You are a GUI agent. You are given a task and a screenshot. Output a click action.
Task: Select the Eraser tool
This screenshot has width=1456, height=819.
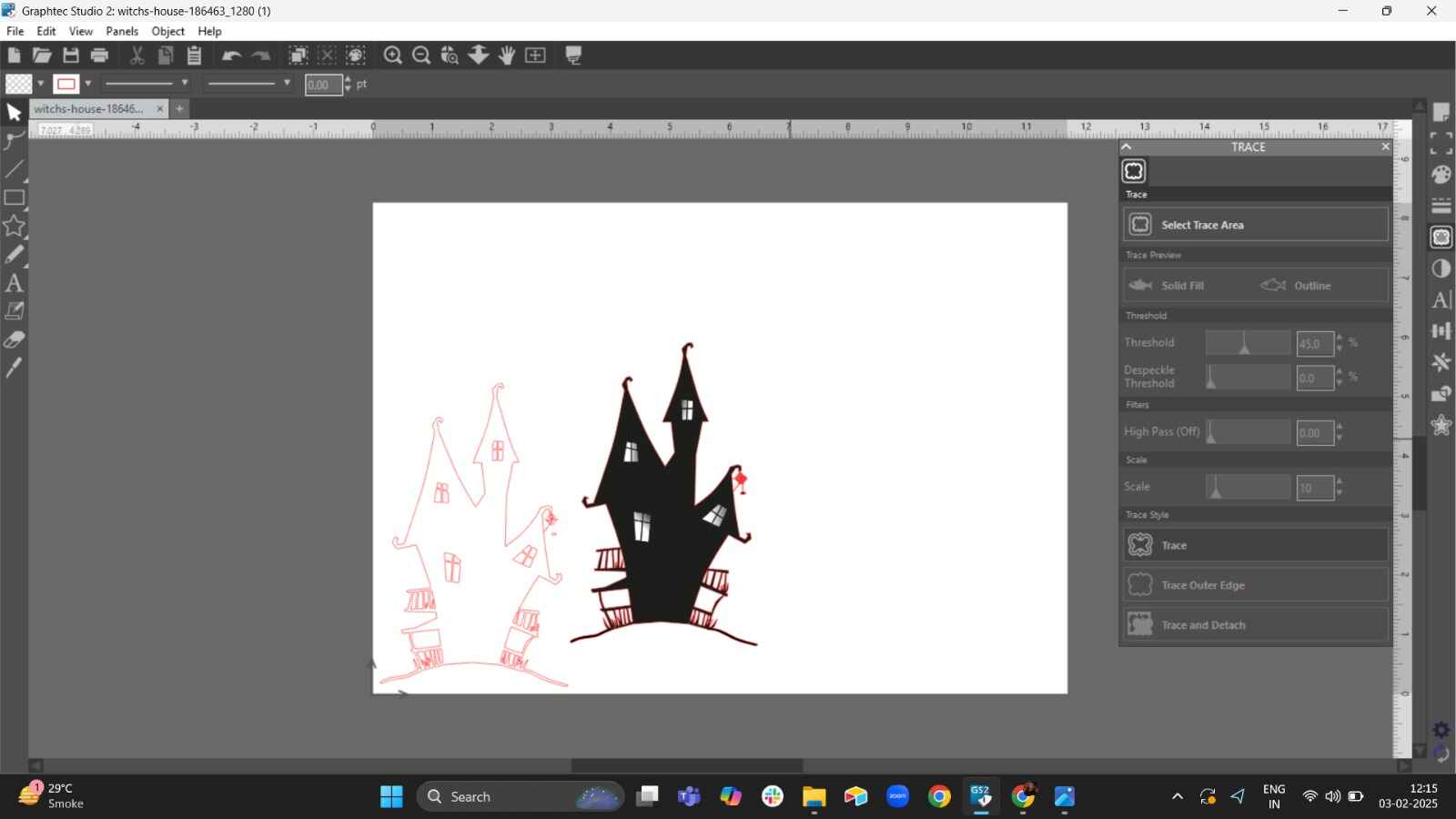tap(14, 339)
